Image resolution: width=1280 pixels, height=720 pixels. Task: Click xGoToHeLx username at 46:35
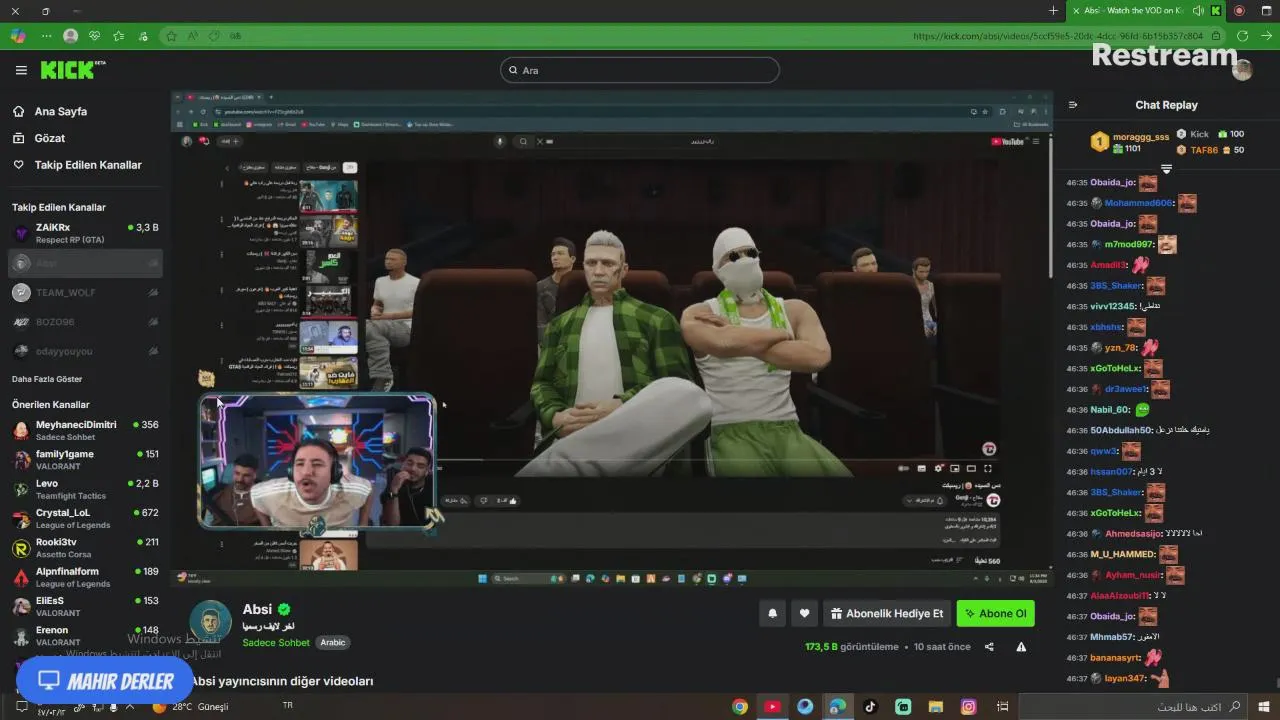point(1115,368)
